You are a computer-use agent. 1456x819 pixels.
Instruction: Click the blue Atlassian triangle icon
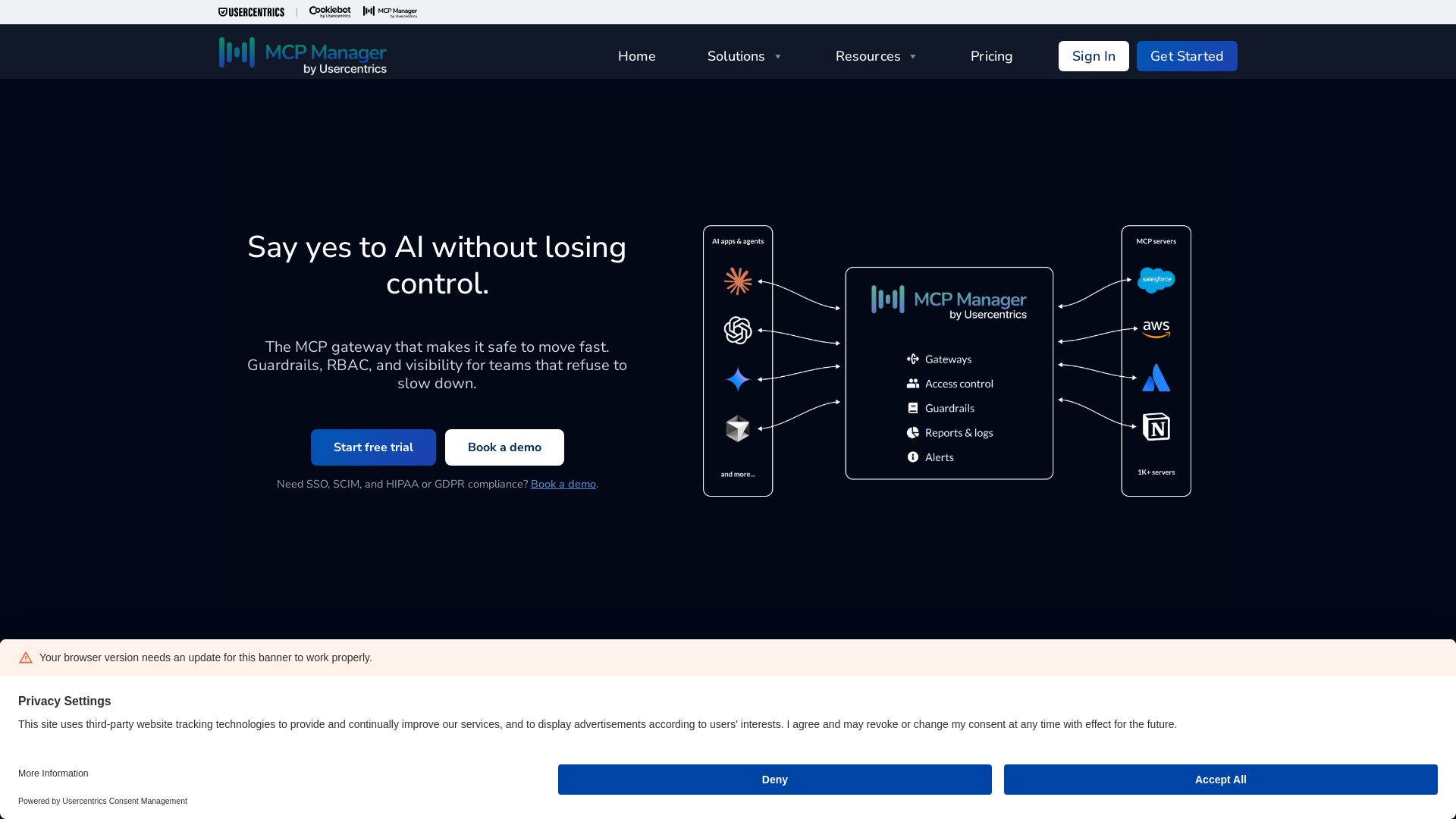pos(1156,378)
